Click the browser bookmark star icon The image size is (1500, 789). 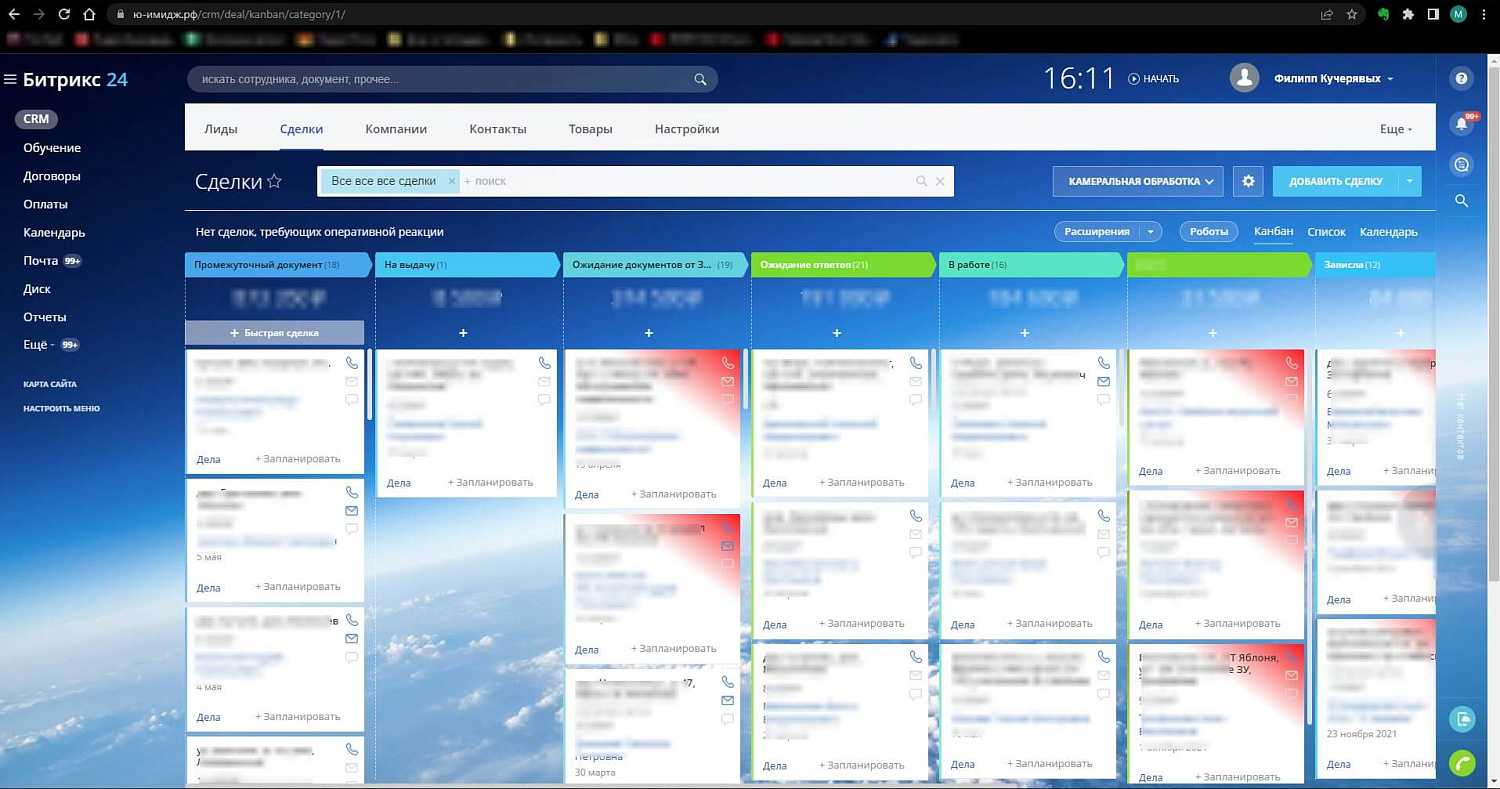pyautogui.click(x=1352, y=15)
